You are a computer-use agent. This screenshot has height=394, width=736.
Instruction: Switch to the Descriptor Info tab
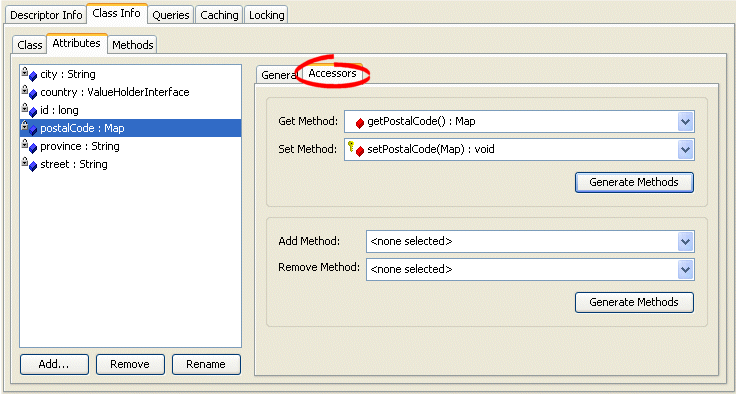(46, 15)
